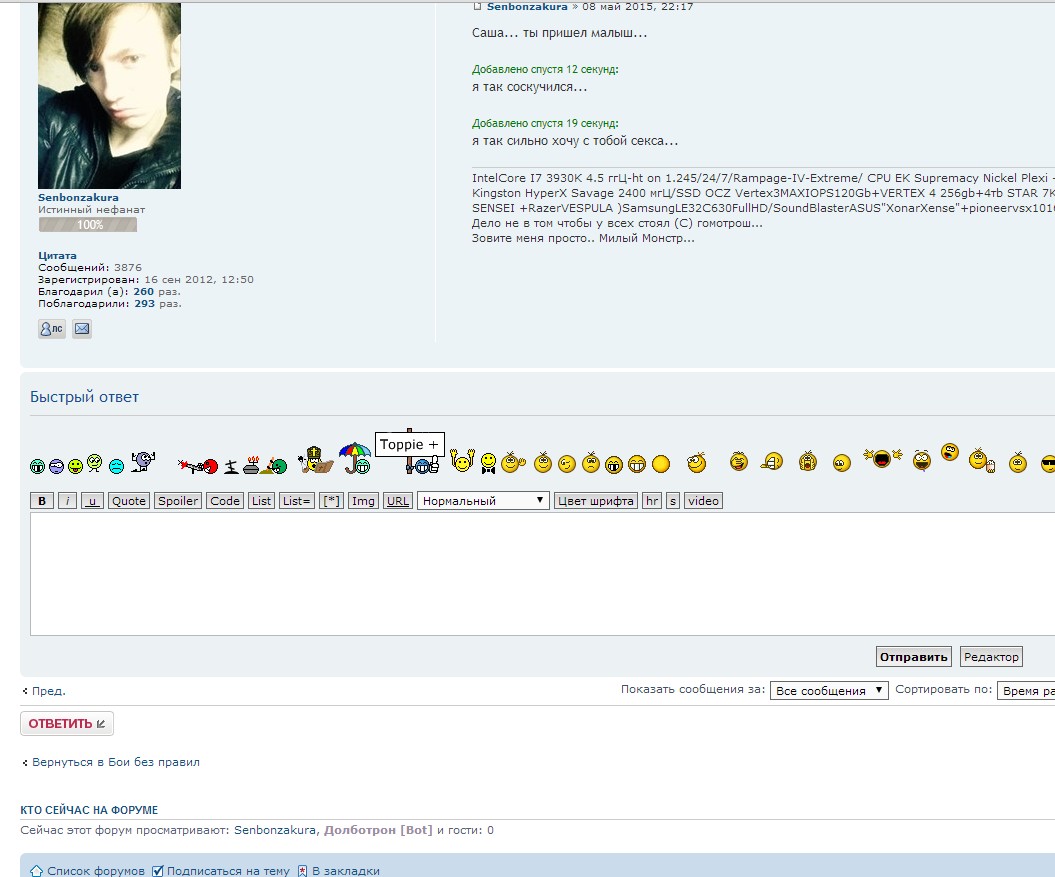
Task: Click the home icon beside Список форумов
Action: [37, 871]
